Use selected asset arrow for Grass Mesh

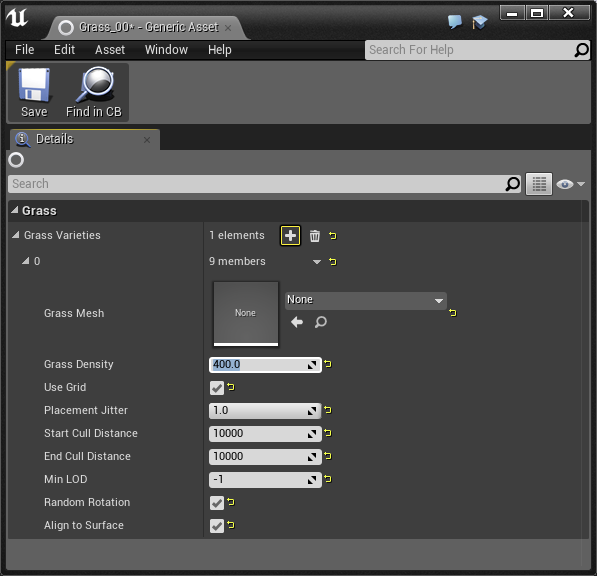(297, 322)
